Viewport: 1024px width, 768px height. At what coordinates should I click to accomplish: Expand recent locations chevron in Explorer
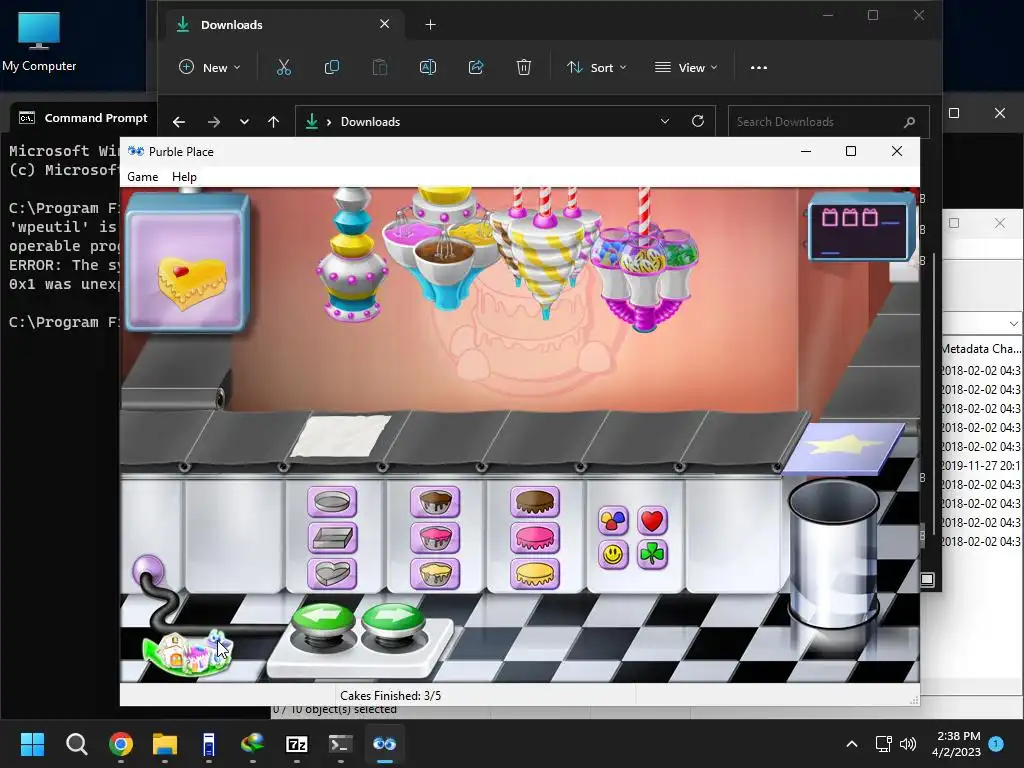tap(244, 121)
